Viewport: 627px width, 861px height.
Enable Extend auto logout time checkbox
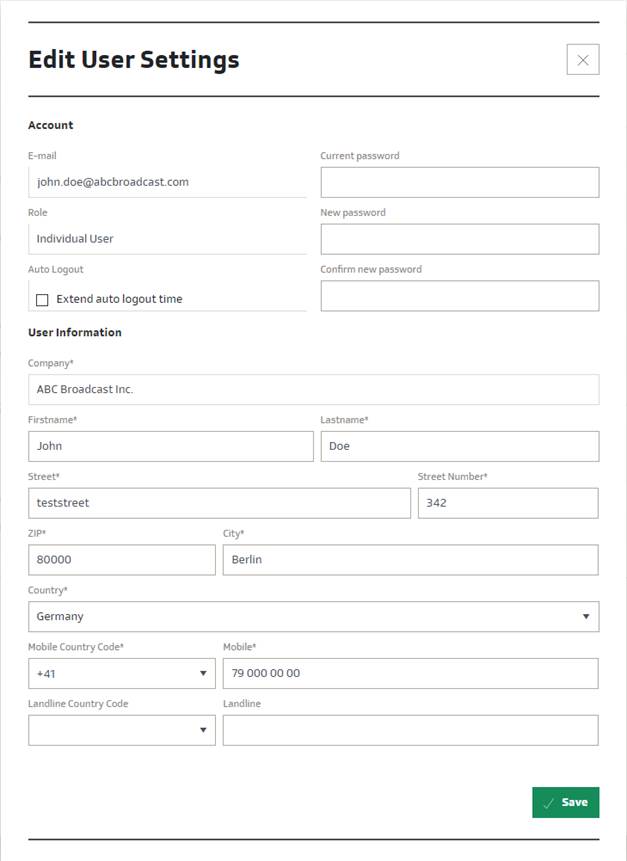click(x=42, y=299)
